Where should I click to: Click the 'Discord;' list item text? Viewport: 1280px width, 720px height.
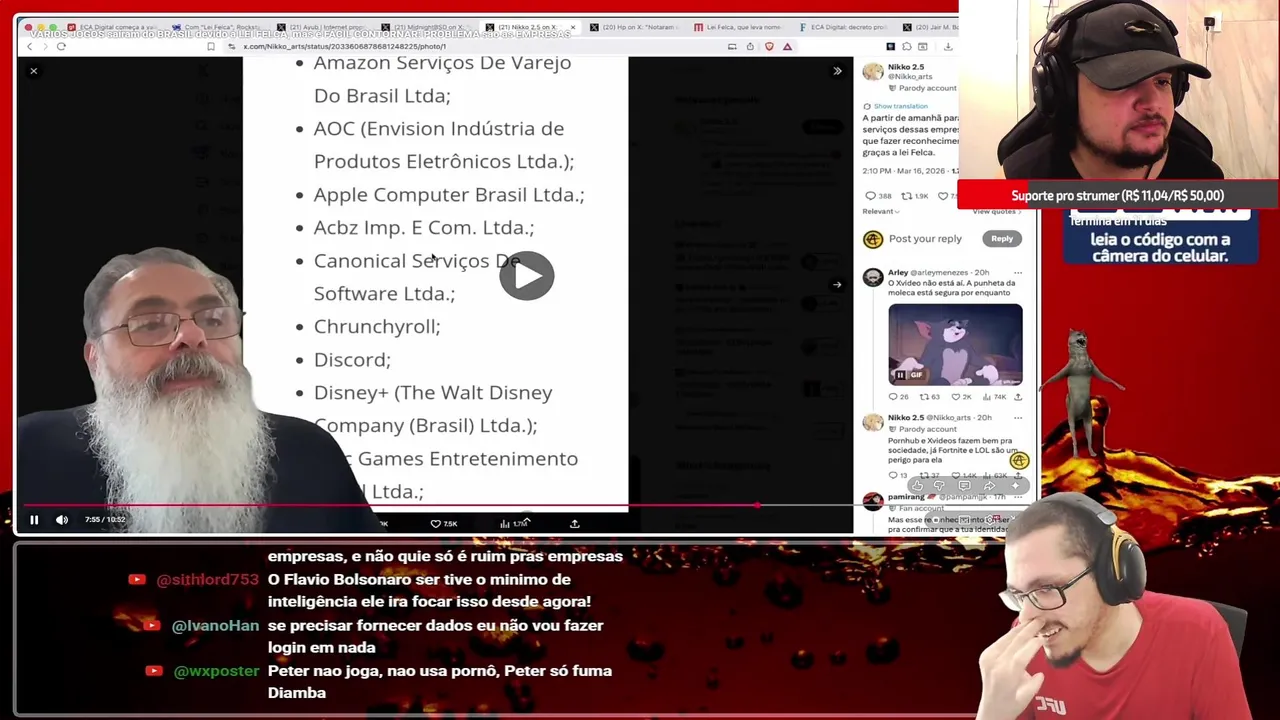352,360
